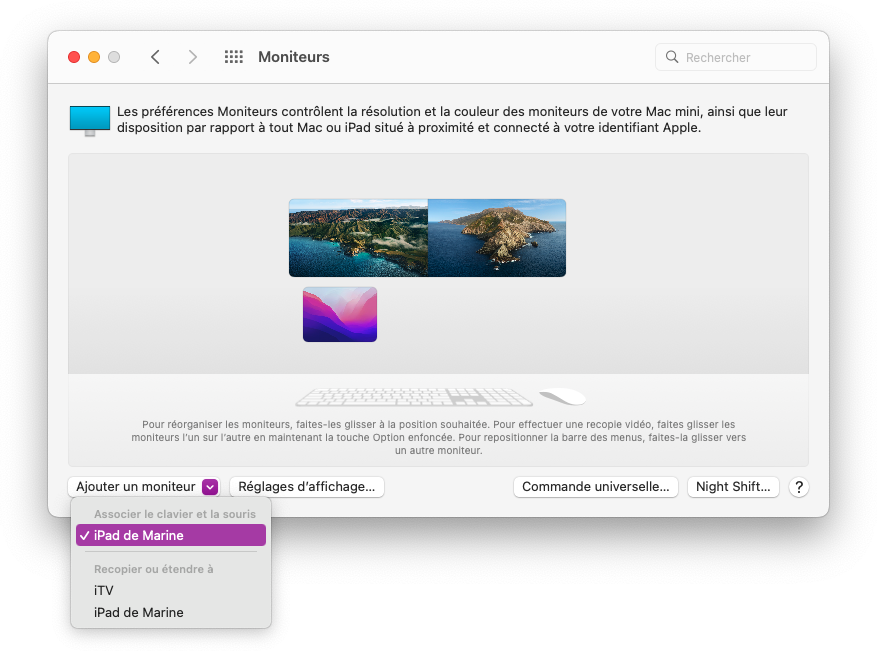This screenshot has height=651, width=877.
Task: Select the right island display thumbnail
Action: click(x=497, y=238)
